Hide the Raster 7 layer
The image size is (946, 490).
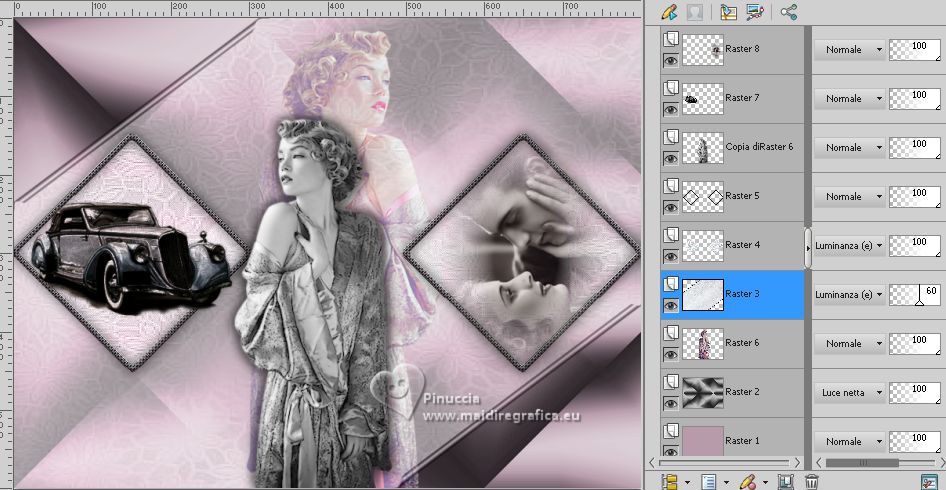click(x=670, y=109)
